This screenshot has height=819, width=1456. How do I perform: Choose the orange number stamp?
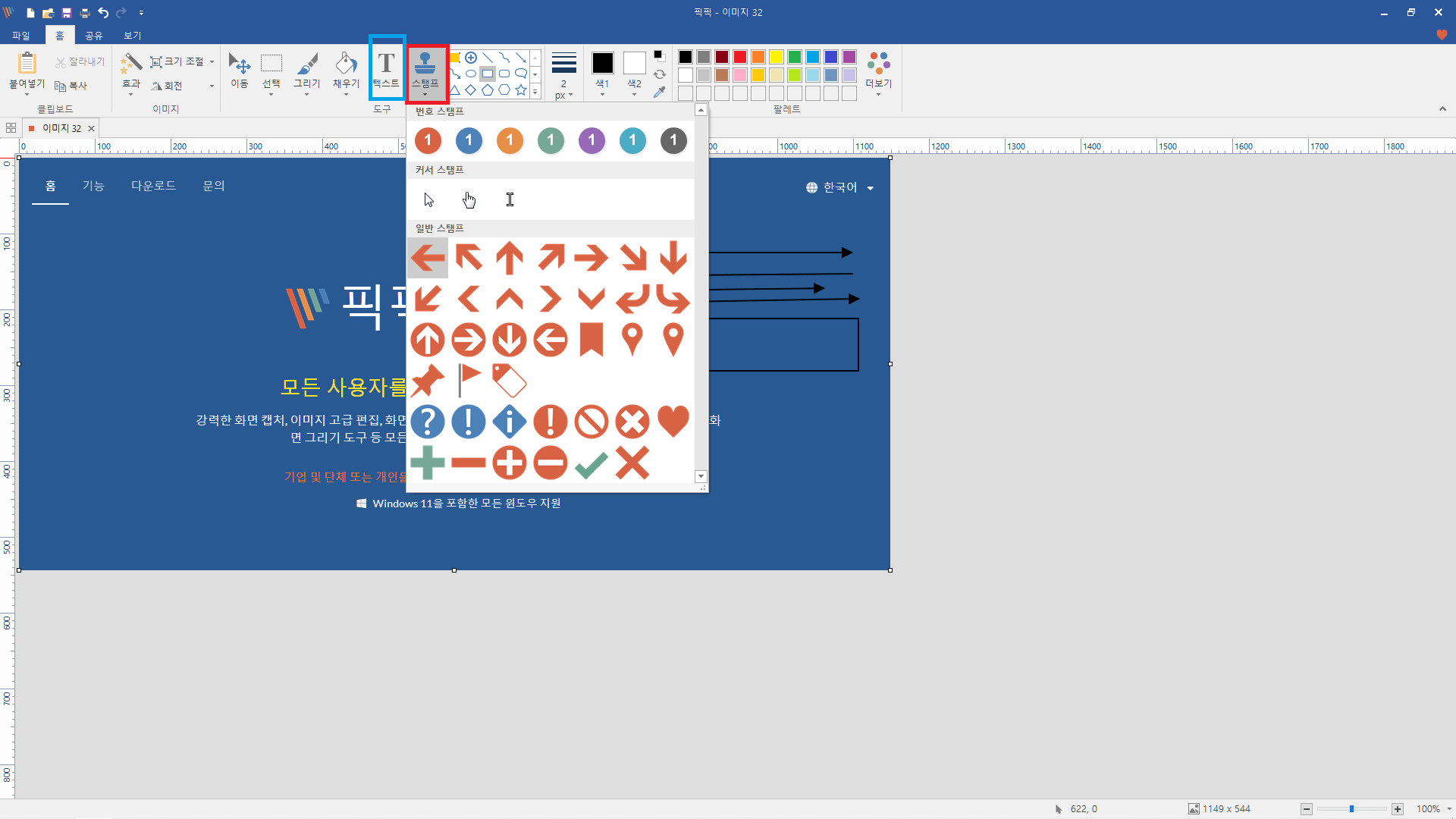510,140
